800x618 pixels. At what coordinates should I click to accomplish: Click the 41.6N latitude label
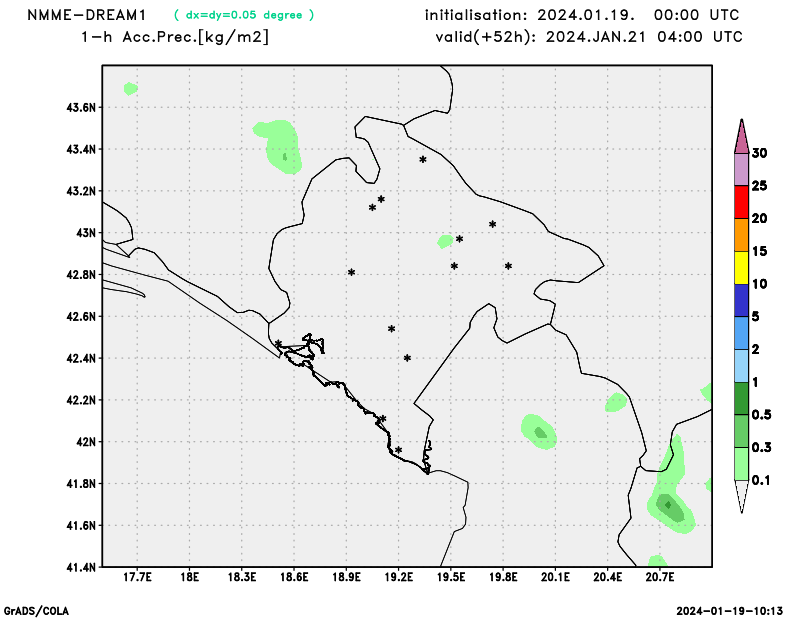click(x=81, y=526)
